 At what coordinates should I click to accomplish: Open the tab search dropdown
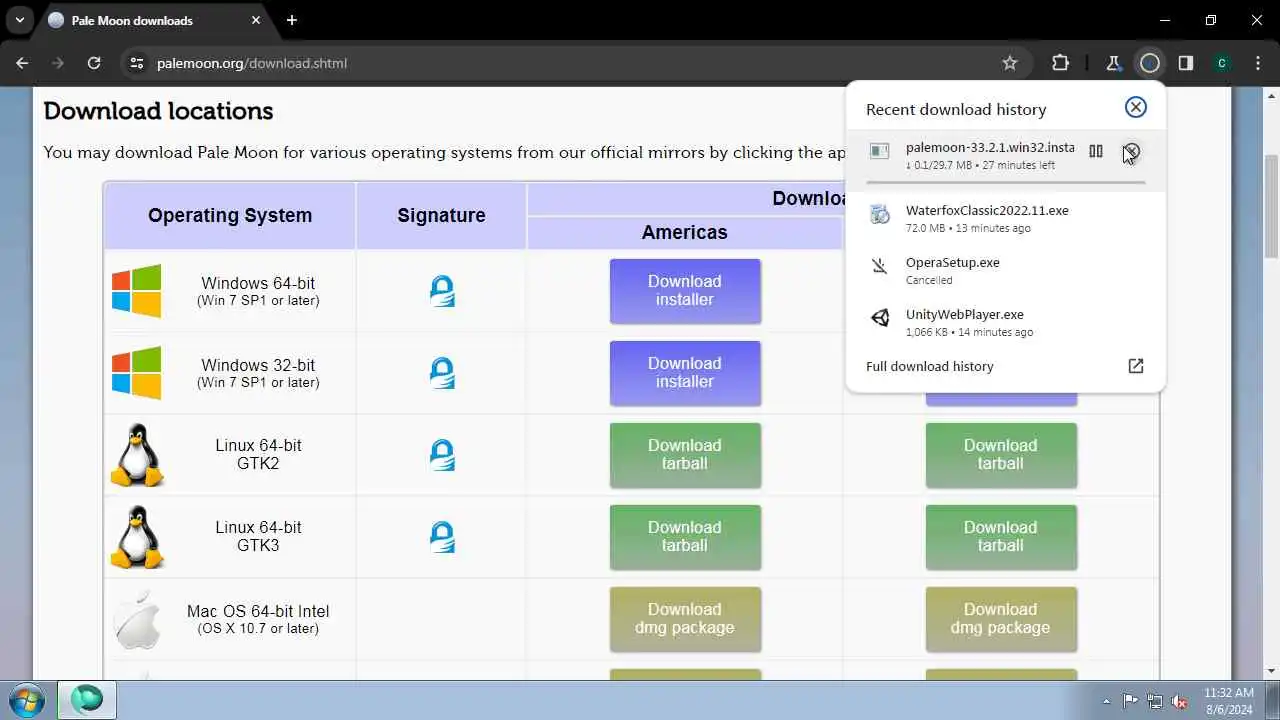coord(19,20)
